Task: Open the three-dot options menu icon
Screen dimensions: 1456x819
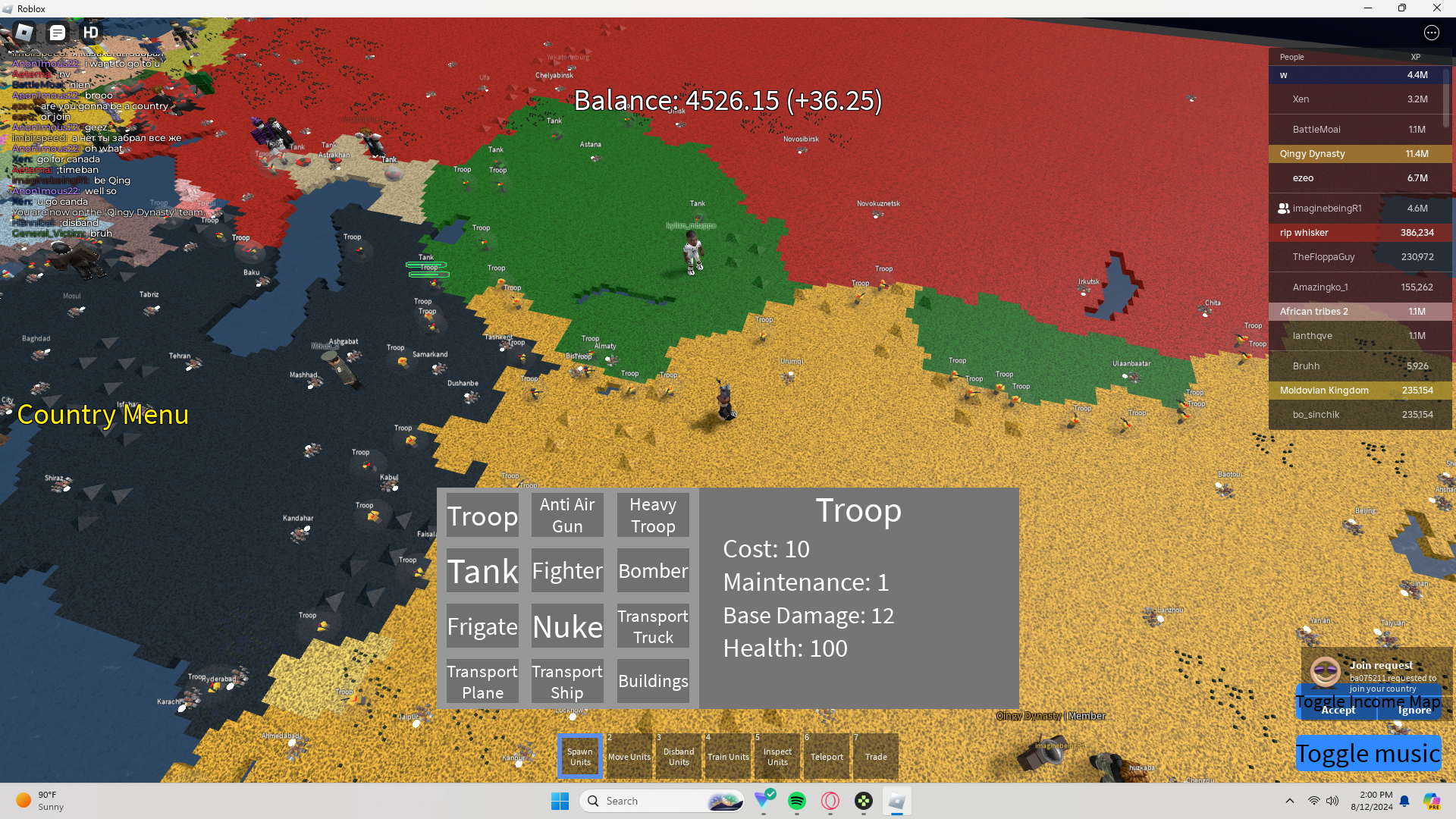Action: pos(1431,33)
